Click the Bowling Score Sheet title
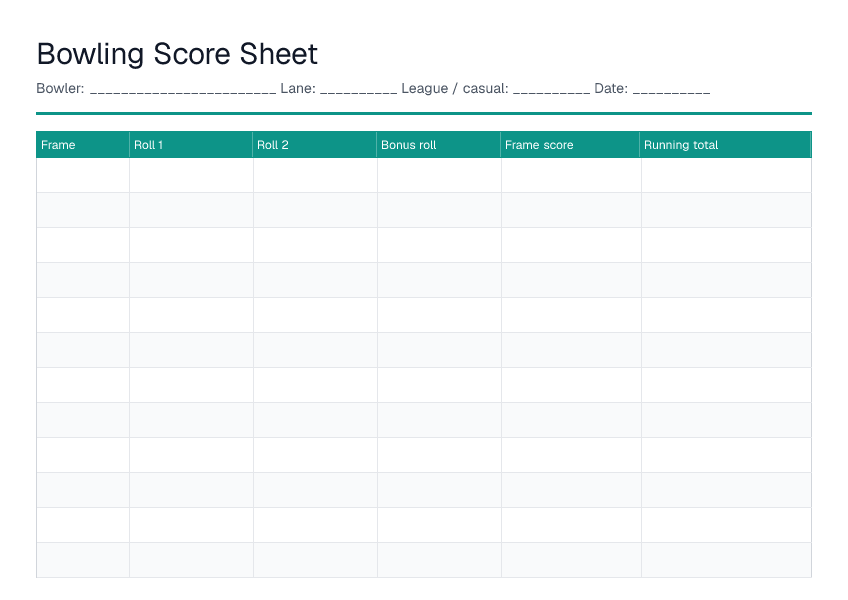848x600 pixels. [x=177, y=54]
